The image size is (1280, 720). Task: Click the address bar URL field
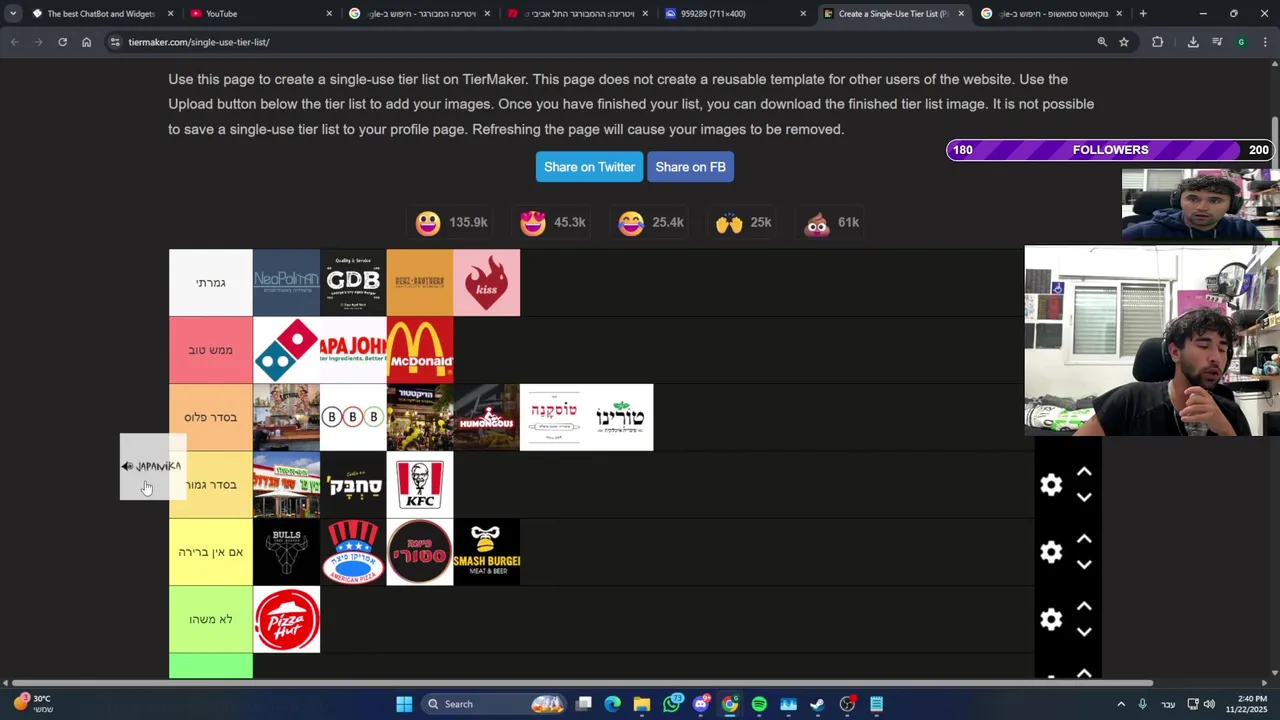pos(600,42)
